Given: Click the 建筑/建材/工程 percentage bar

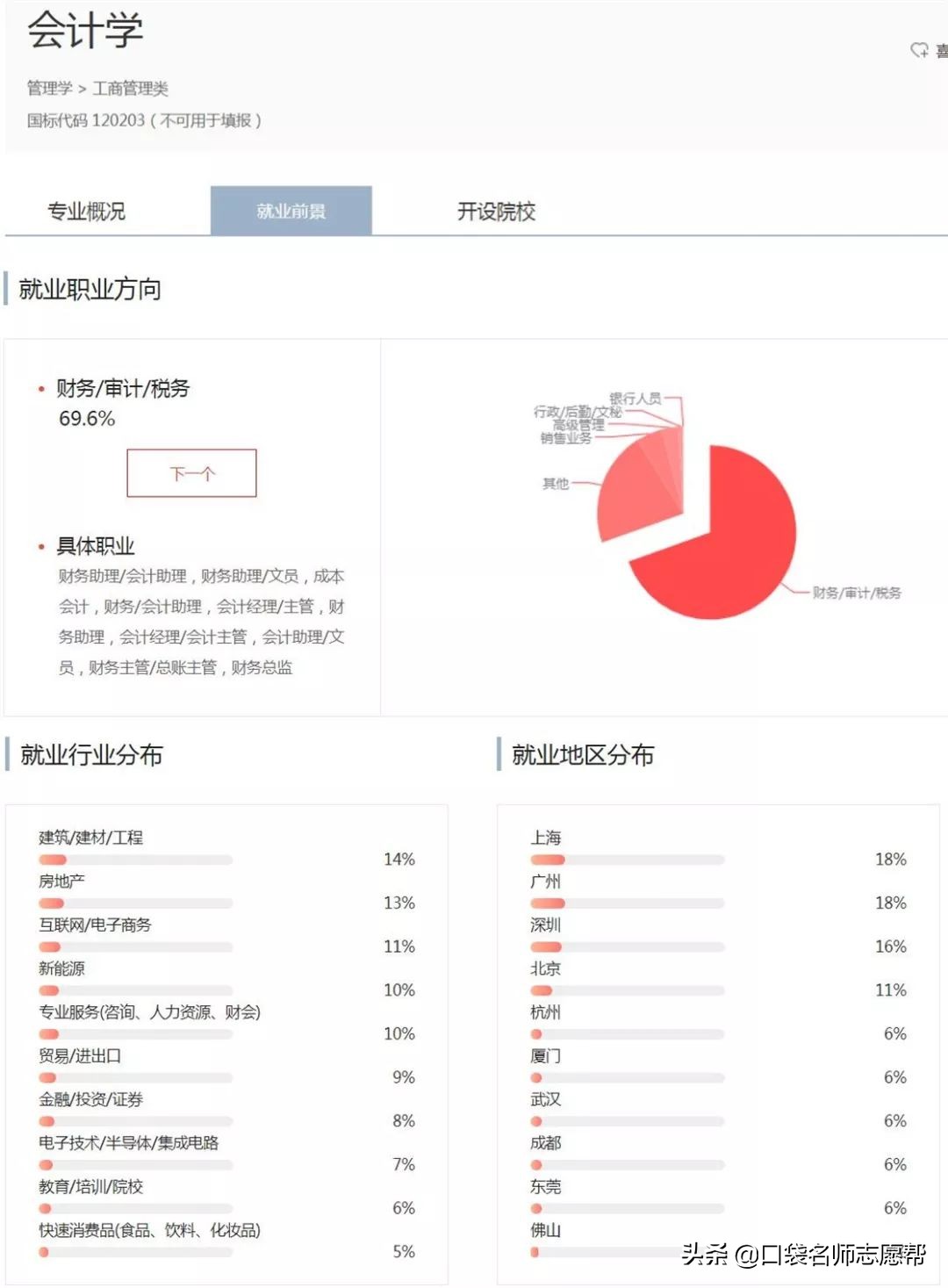Looking at the screenshot, I should 133,859.
